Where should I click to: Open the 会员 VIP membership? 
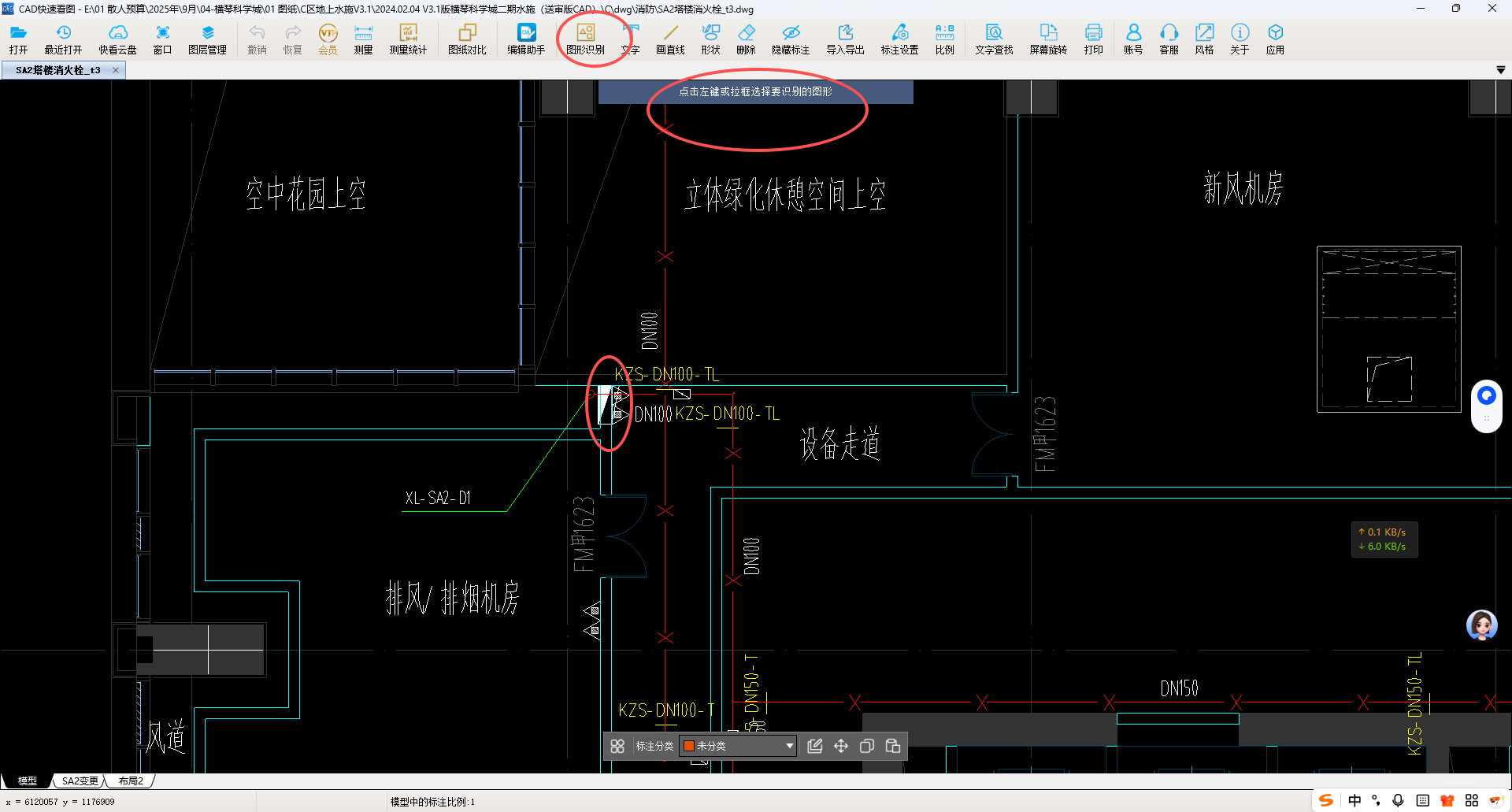(328, 39)
